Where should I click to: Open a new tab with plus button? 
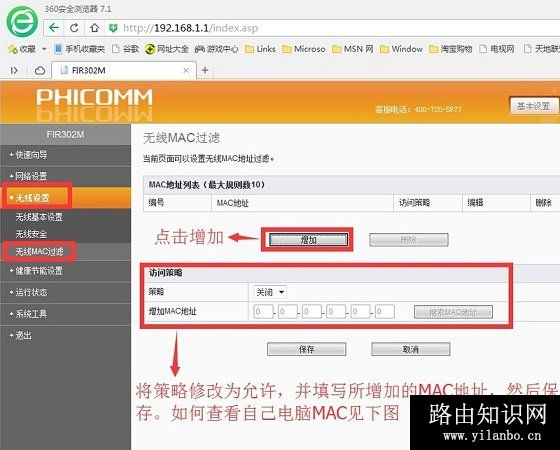point(205,70)
